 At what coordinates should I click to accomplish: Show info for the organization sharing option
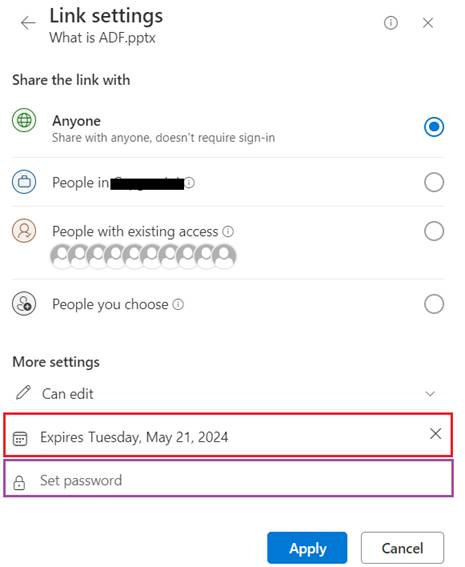189,183
